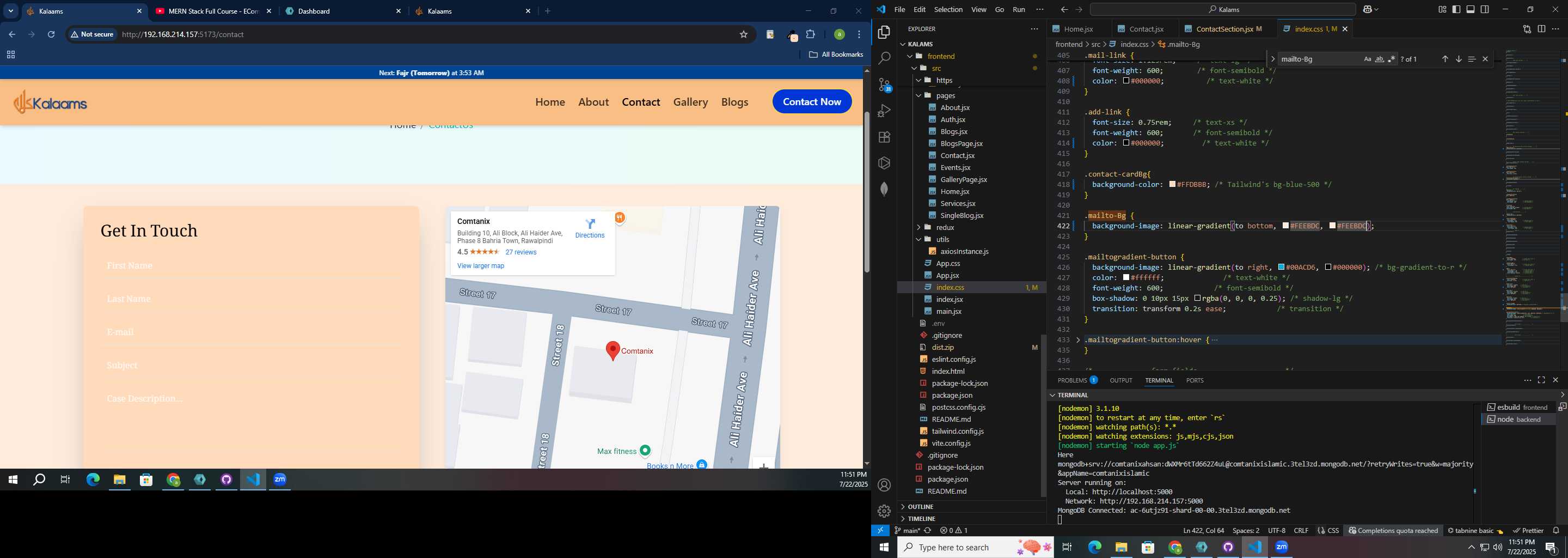This screenshot has width=1568, height=558.
Task: Collapse the KALAMS root folder
Action: pyautogui.click(x=902, y=44)
